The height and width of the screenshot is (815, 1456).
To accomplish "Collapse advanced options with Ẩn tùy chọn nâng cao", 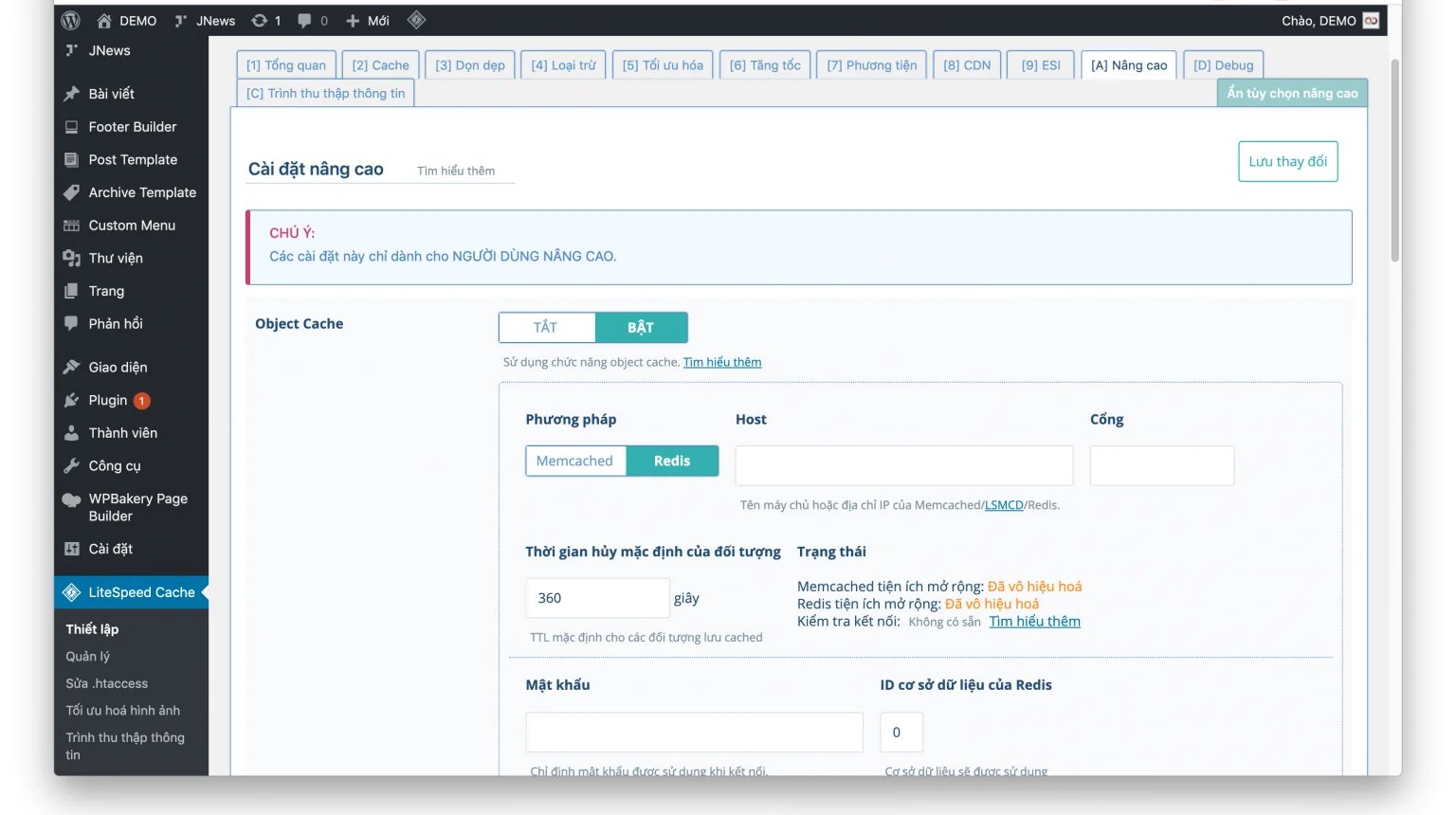I will (1291, 93).
